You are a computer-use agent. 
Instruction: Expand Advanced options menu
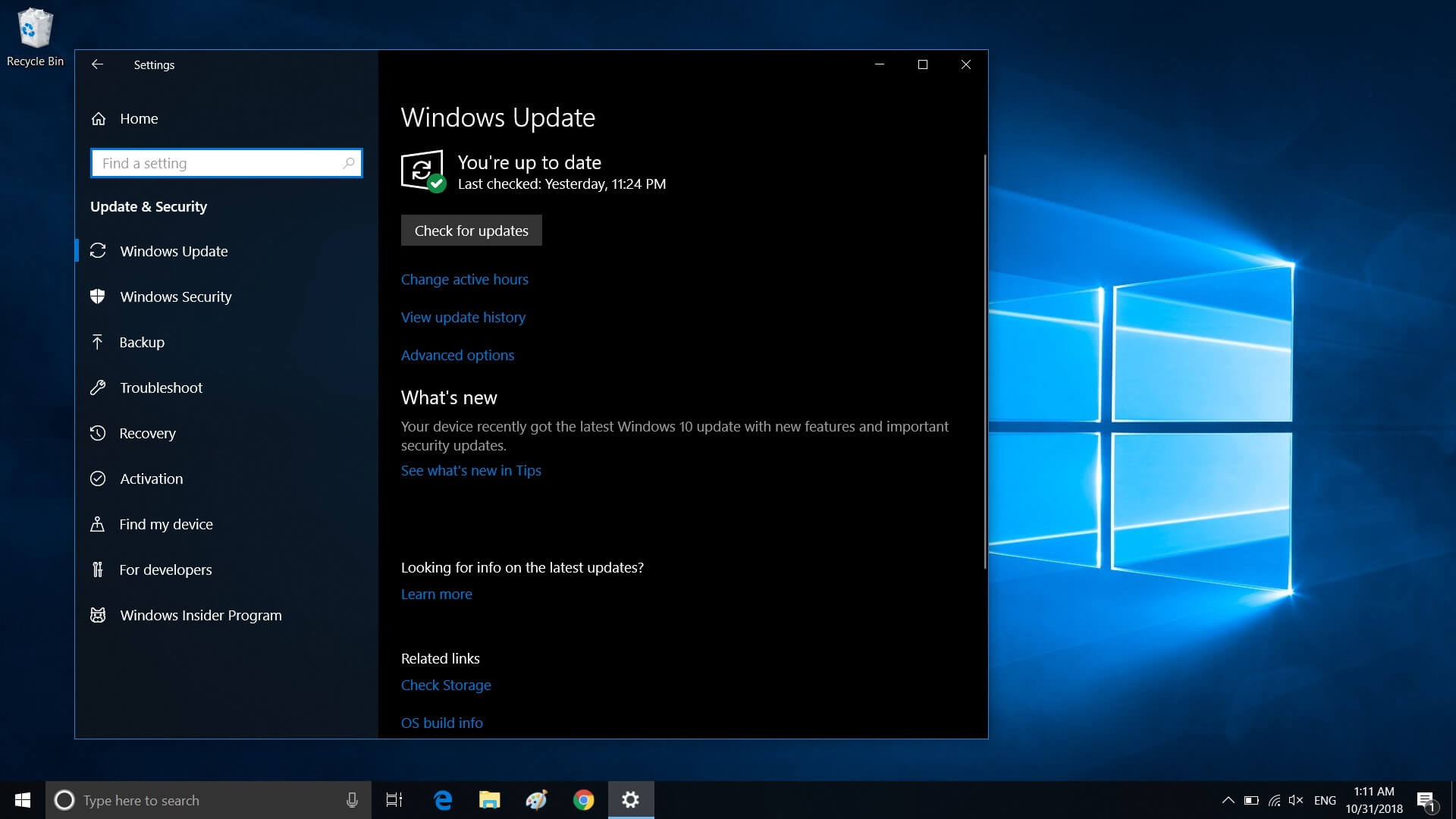point(457,354)
